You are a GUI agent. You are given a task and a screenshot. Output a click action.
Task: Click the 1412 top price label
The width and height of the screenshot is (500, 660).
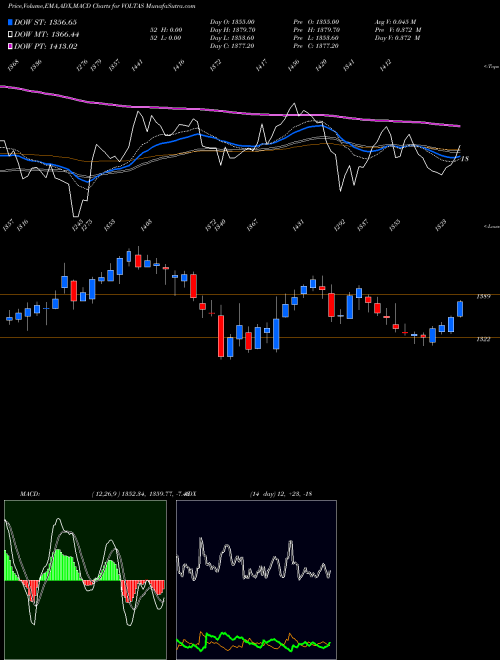[386, 65]
